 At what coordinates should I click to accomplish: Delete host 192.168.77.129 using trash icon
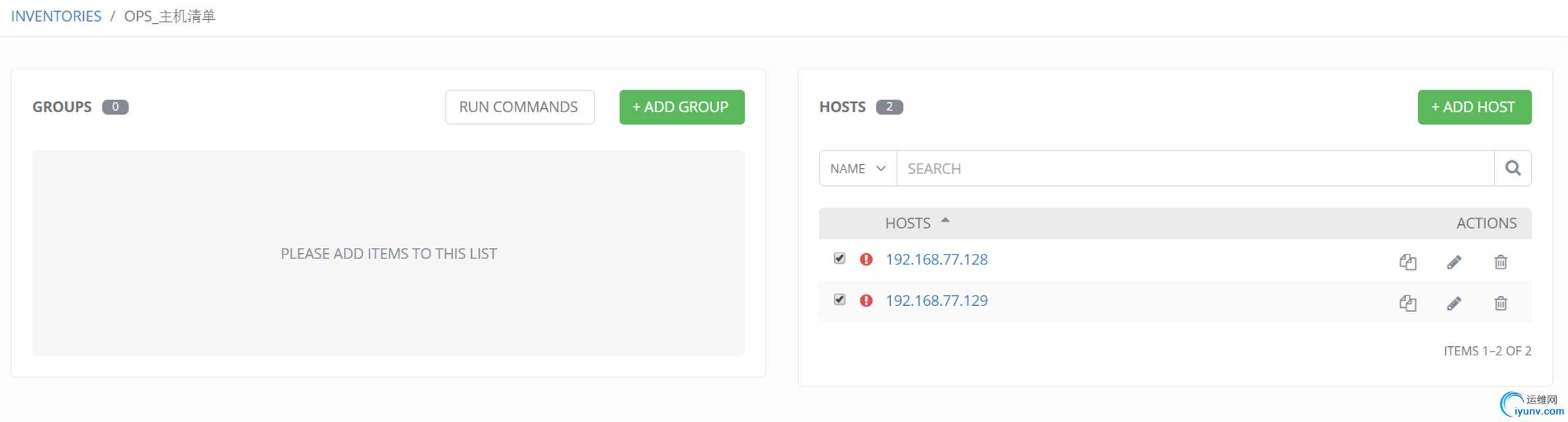point(1501,303)
